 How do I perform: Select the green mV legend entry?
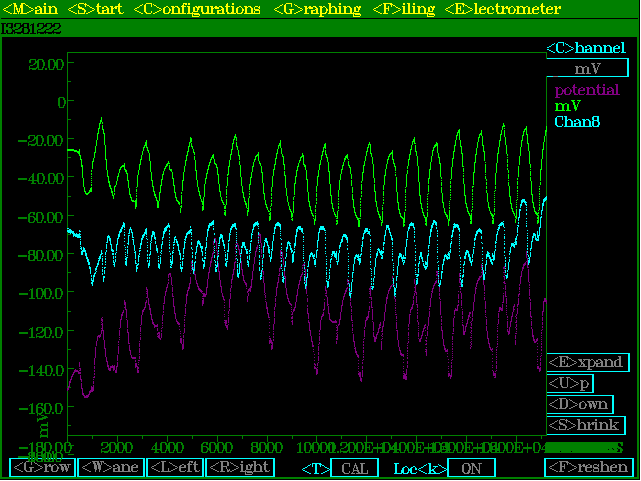click(x=567, y=106)
